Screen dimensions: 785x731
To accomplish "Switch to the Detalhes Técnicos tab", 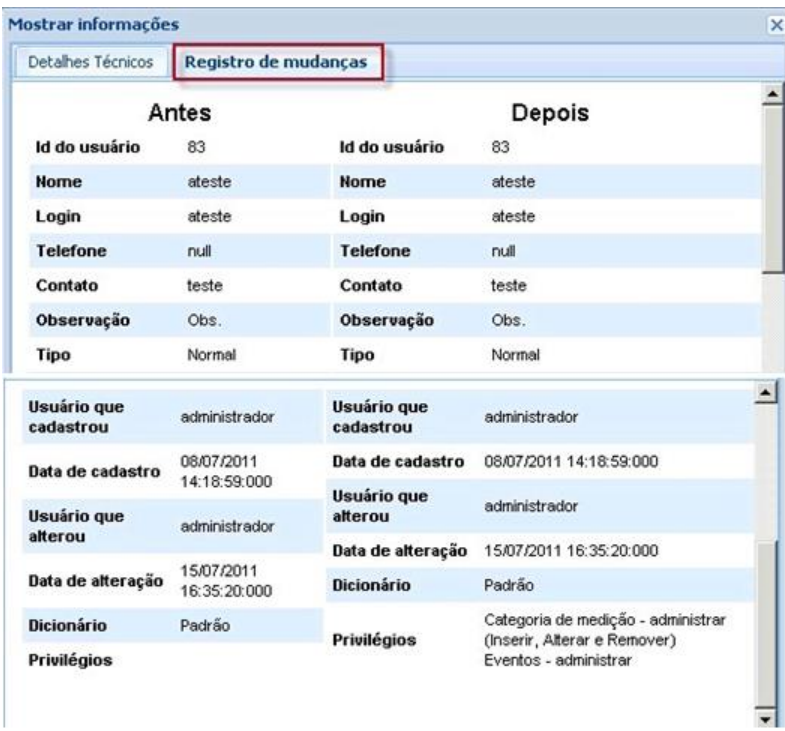I will (90, 62).
